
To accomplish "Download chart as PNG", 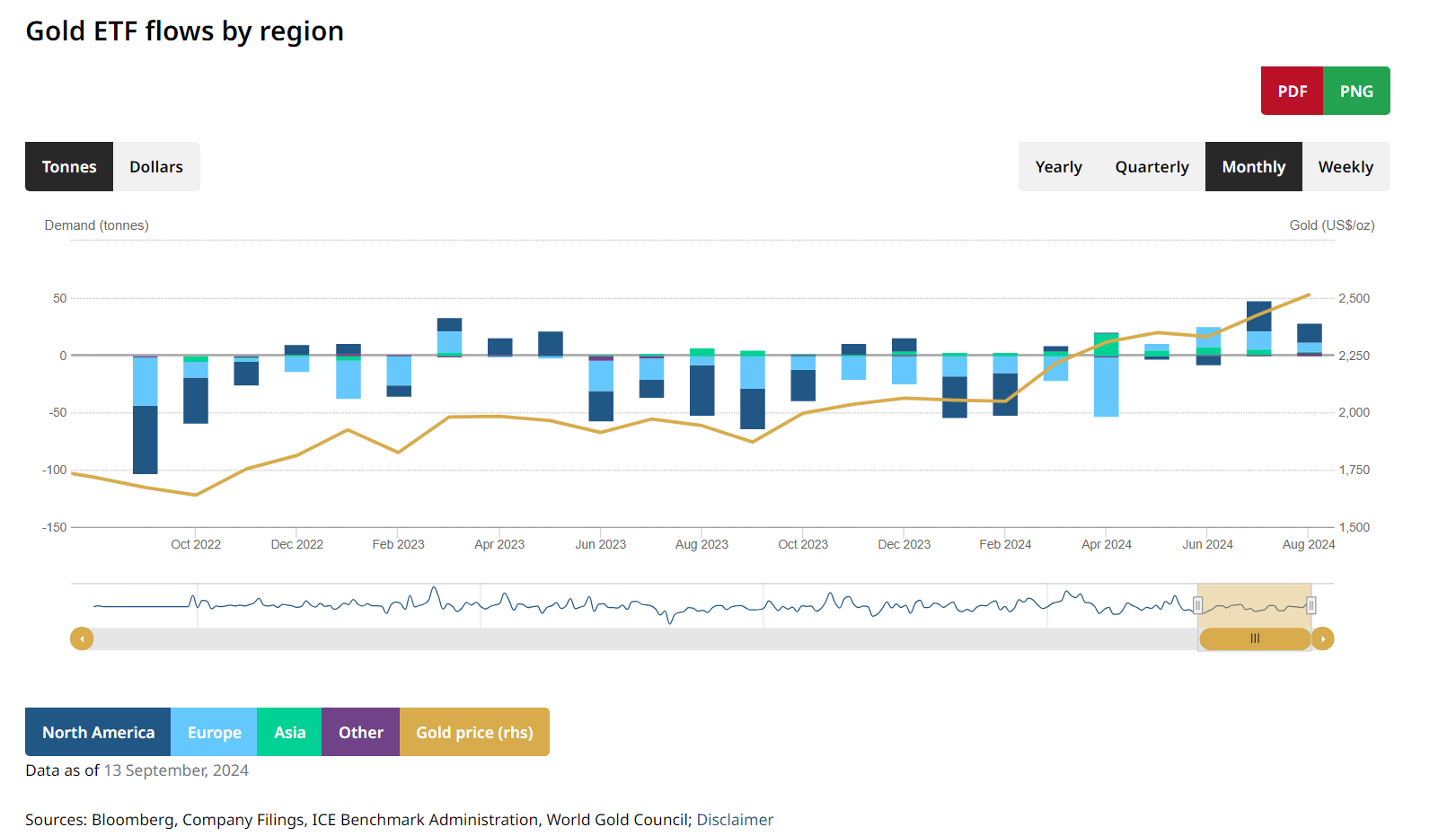I will tap(1356, 91).
